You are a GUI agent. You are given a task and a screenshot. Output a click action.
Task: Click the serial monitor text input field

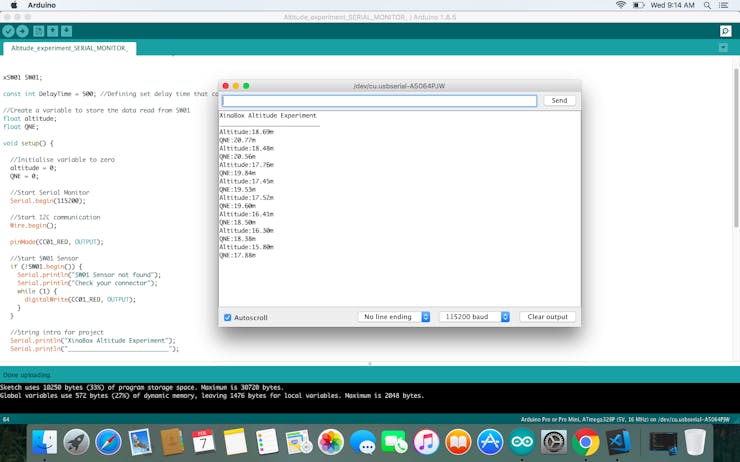click(x=379, y=101)
